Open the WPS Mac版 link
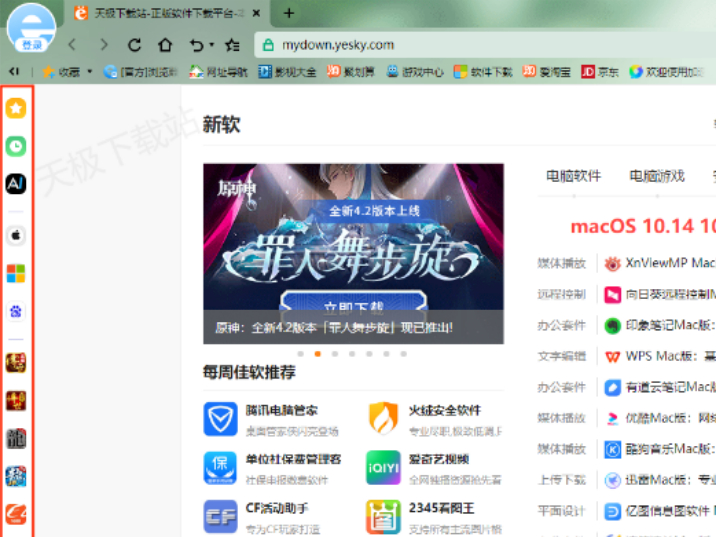Viewport: 716px width, 537px height. (660, 356)
